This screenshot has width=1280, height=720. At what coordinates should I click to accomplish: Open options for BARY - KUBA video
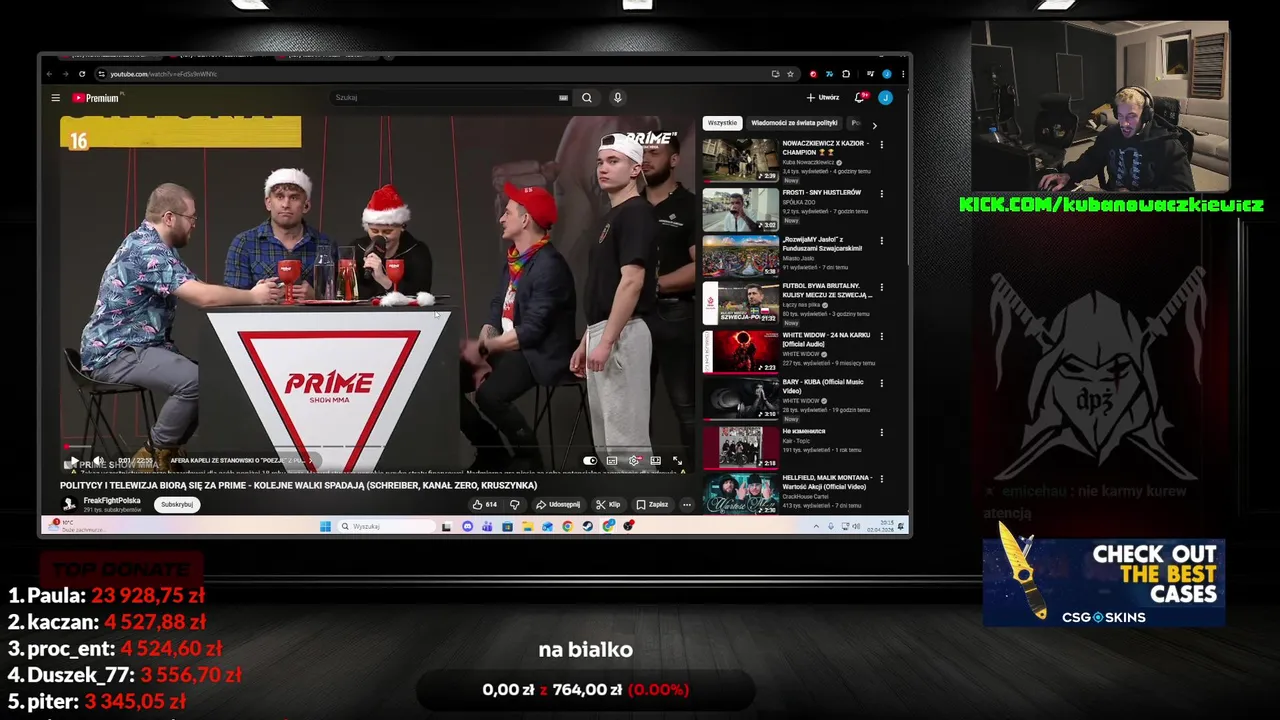click(x=881, y=383)
